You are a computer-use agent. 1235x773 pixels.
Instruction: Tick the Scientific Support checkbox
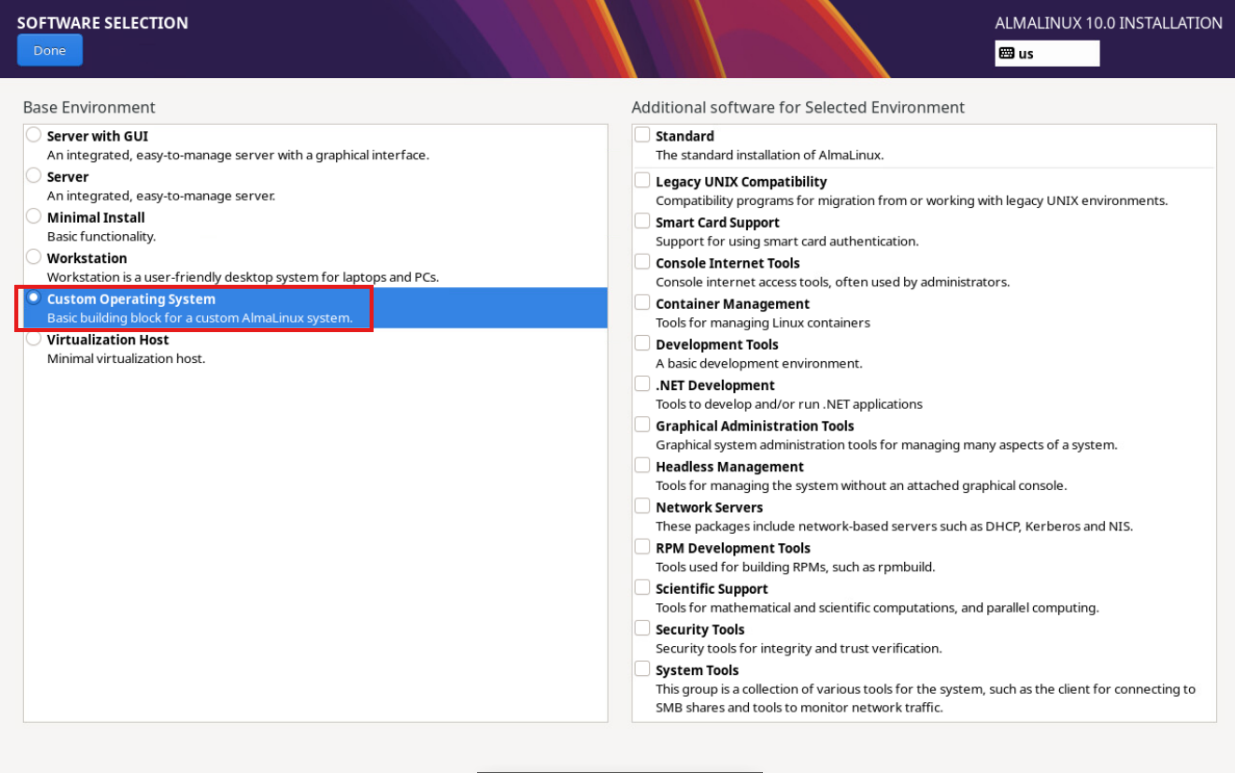coord(642,588)
